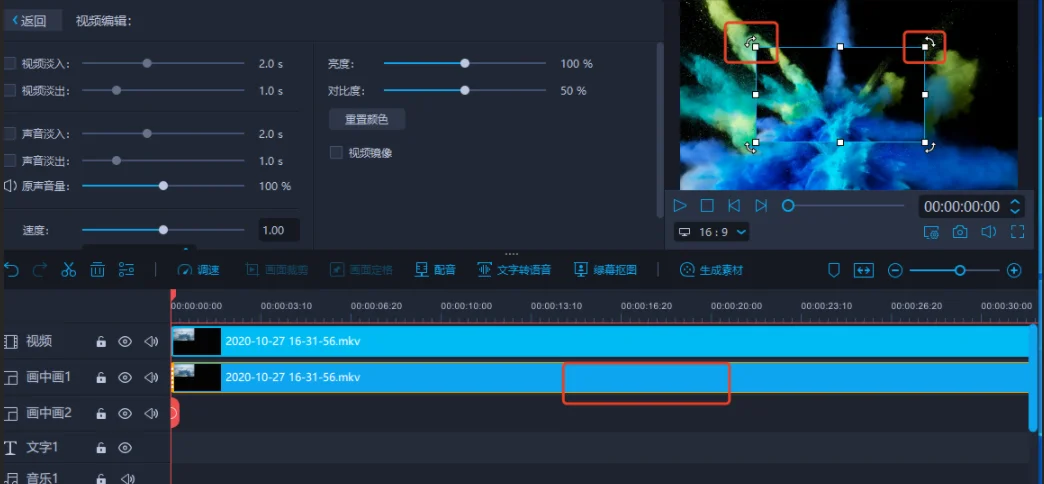Screen dimensions: 1044x484
Task: Mute the 画中画2 track audio
Action: click(151, 413)
